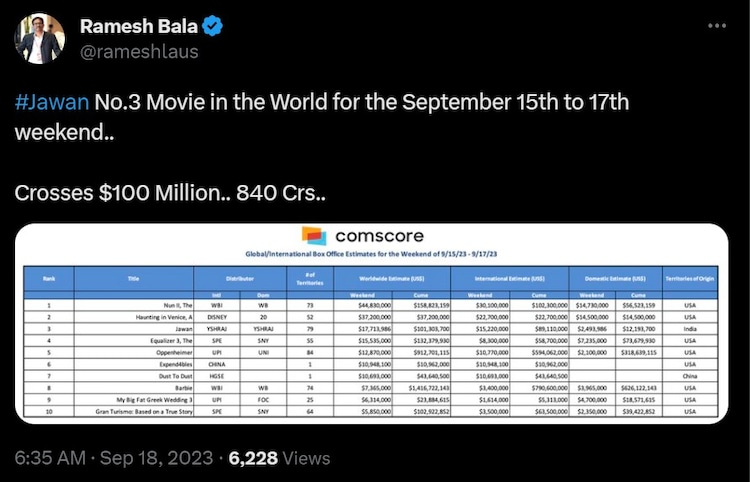Open the #Jawan hashtag
750x482 pixels.
(x=52, y=103)
